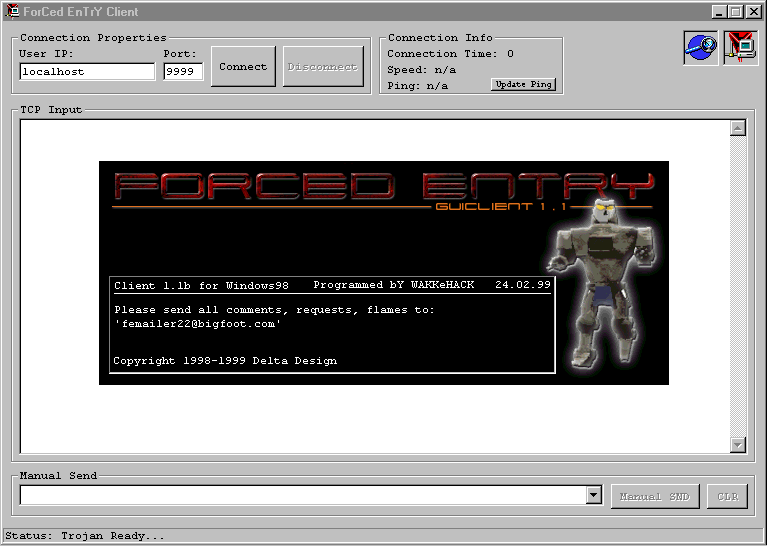Image resolution: width=767 pixels, height=546 pixels.
Task: Click the red triangle networked computer icon
Action: pos(741,48)
